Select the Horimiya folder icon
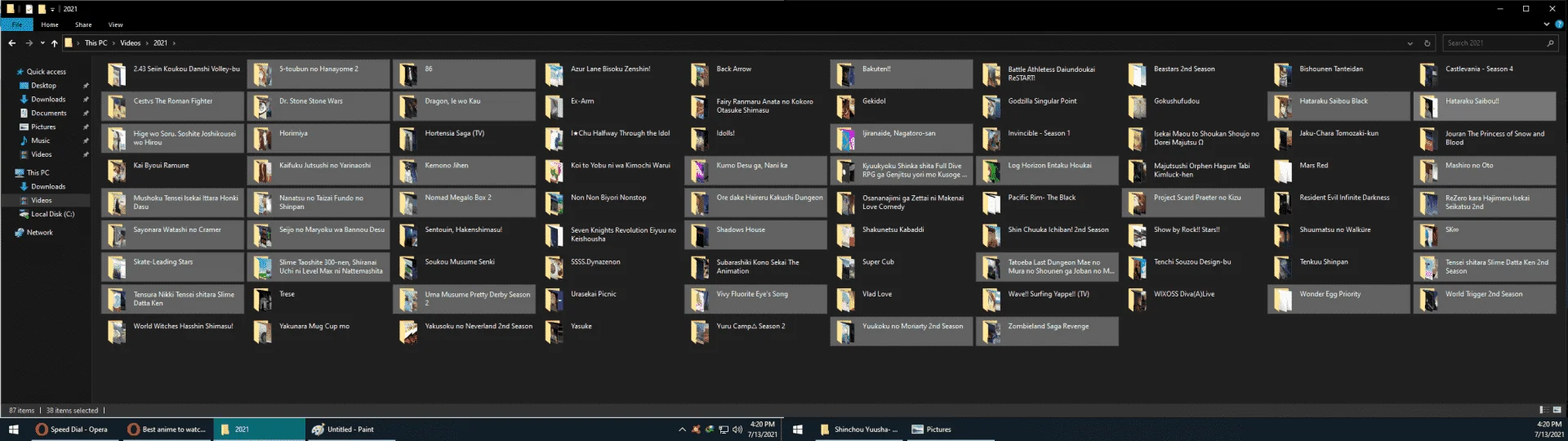Image resolution: width=1568 pixels, height=441 pixels. pos(262,139)
